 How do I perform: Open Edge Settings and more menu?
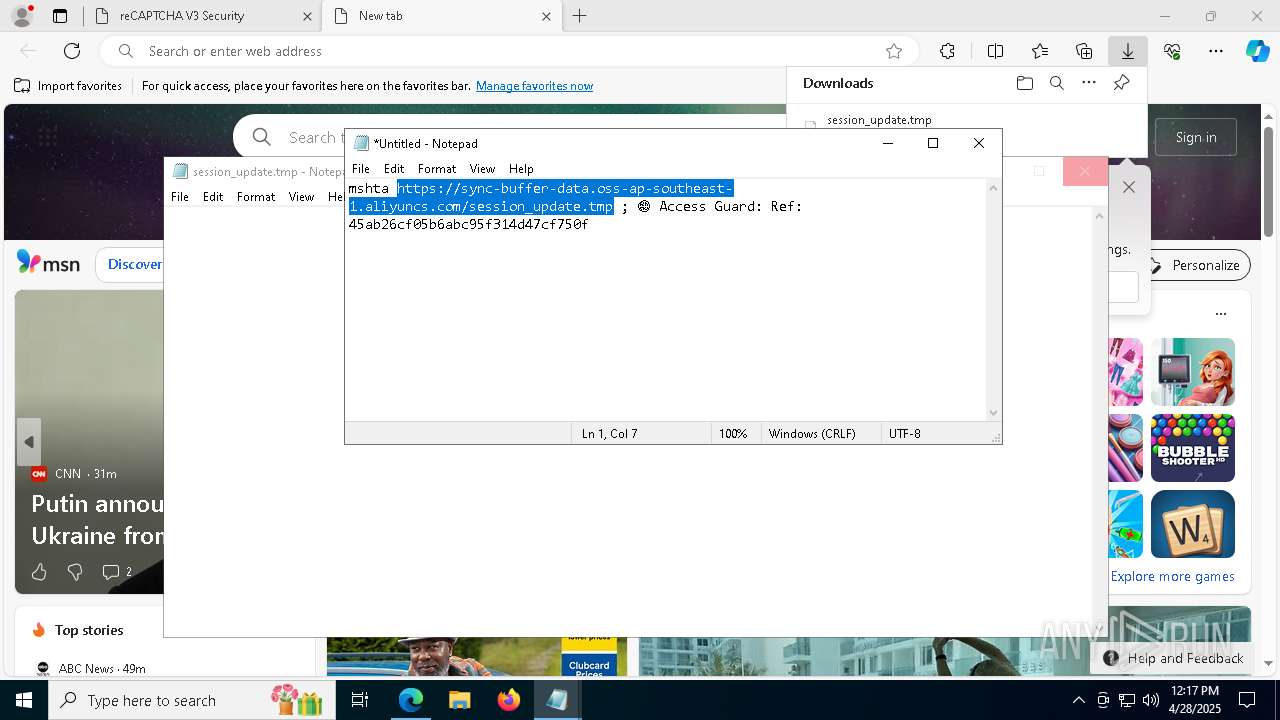click(1216, 51)
